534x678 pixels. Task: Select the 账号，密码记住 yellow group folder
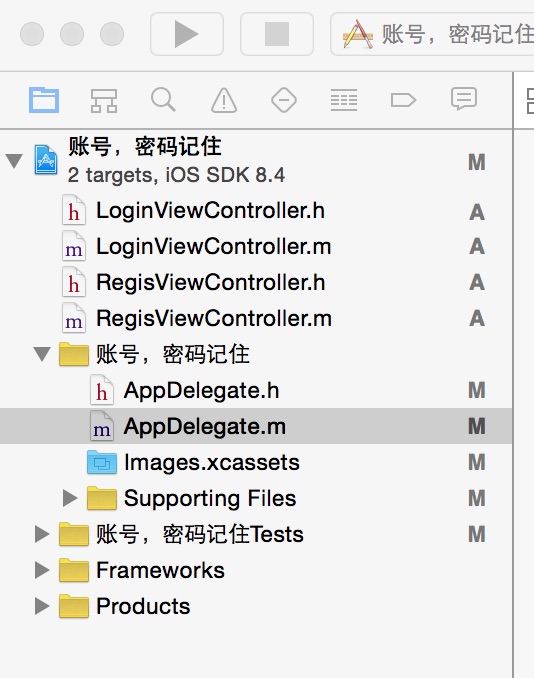pos(256,355)
